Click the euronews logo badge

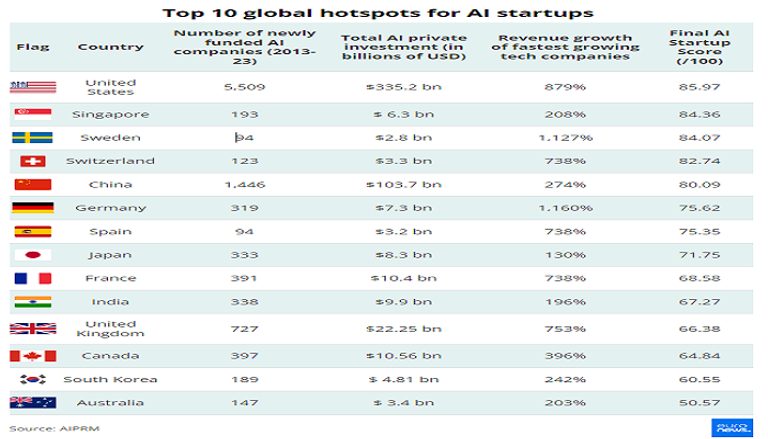tap(733, 426)
